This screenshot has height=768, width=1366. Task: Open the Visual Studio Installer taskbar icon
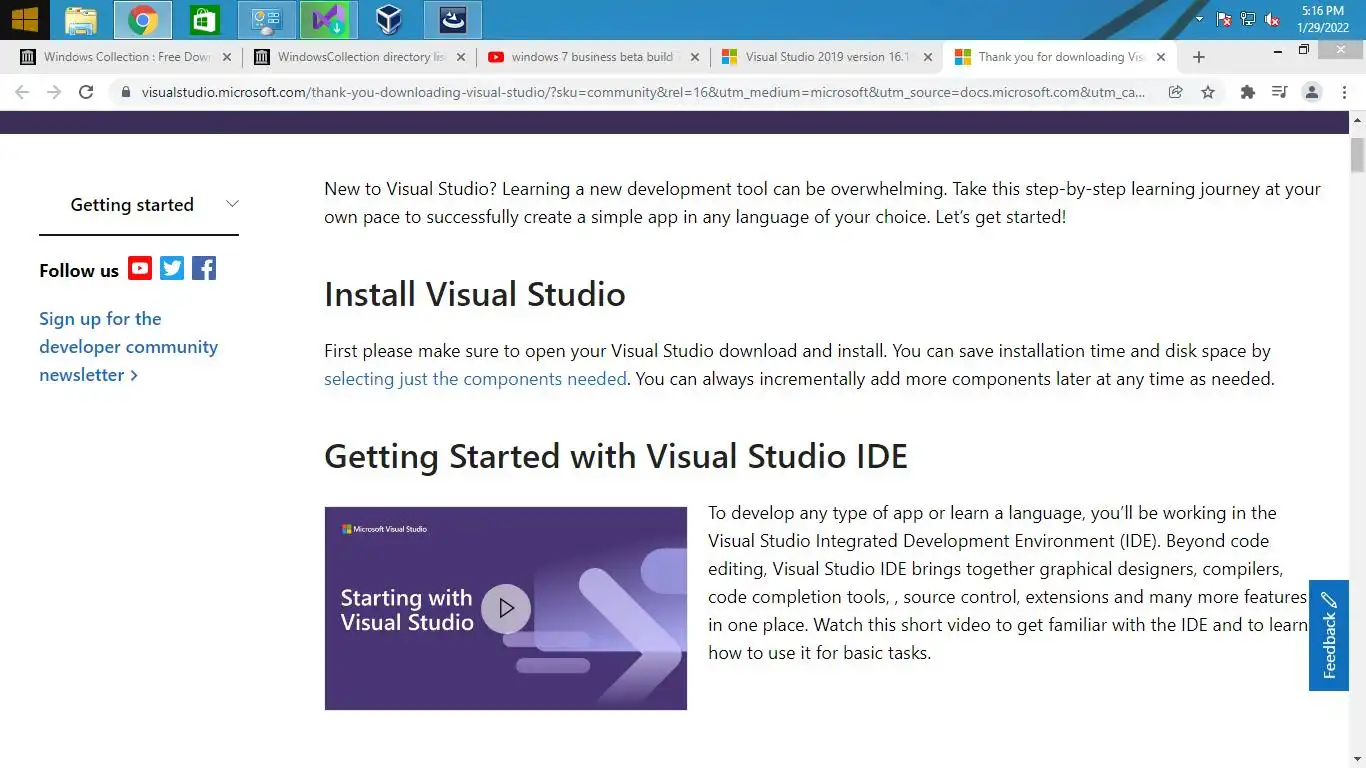coord(329,20)
